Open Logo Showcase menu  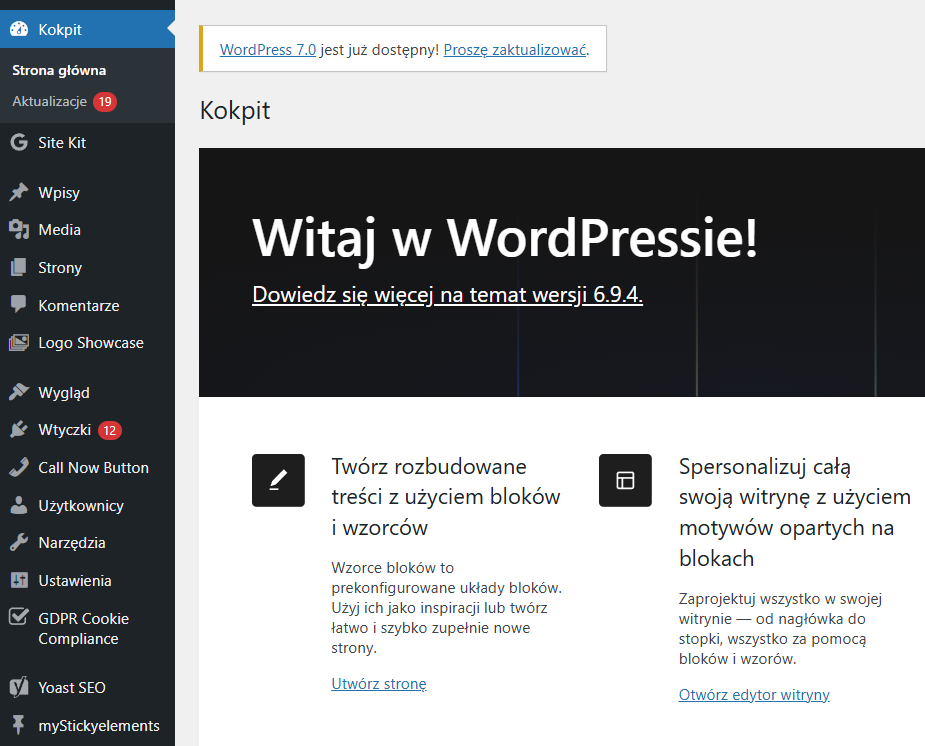87,343
